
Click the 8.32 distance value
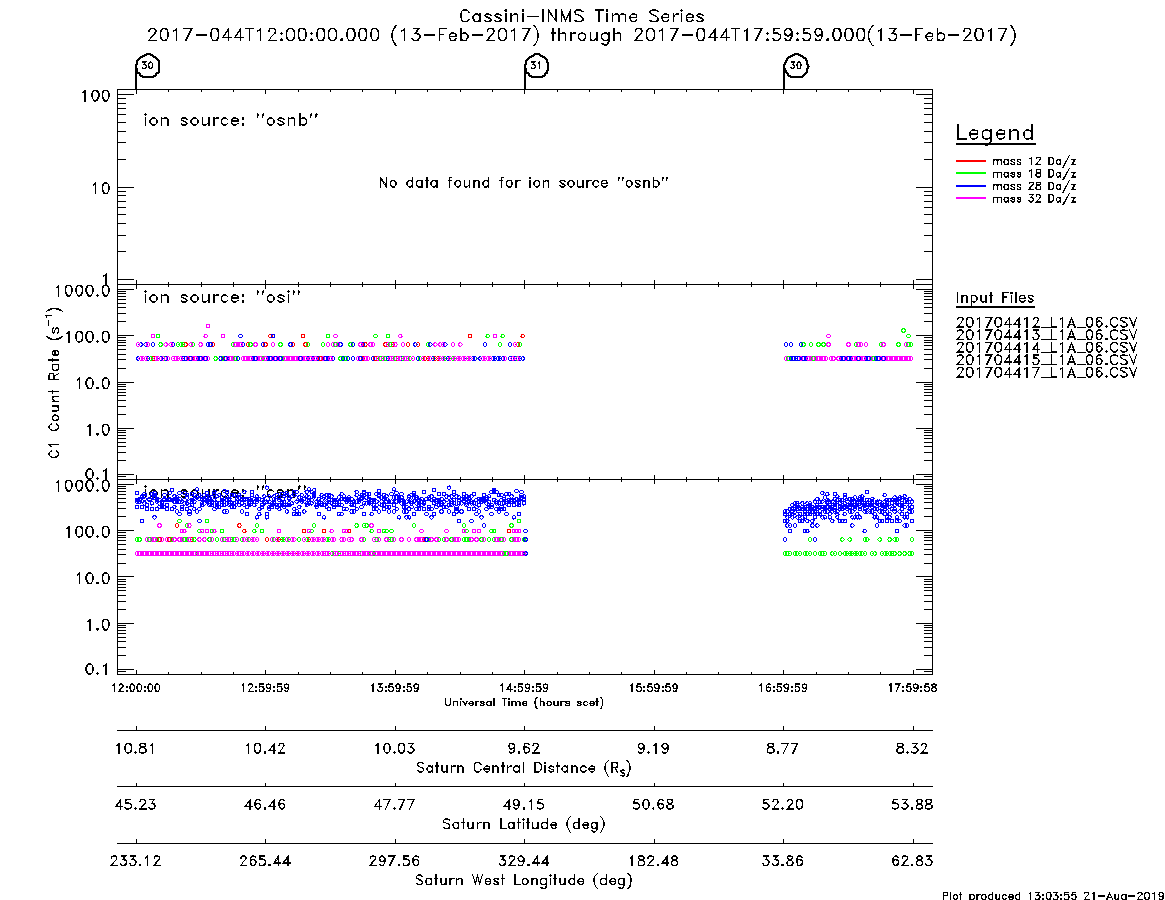(912, 748)
